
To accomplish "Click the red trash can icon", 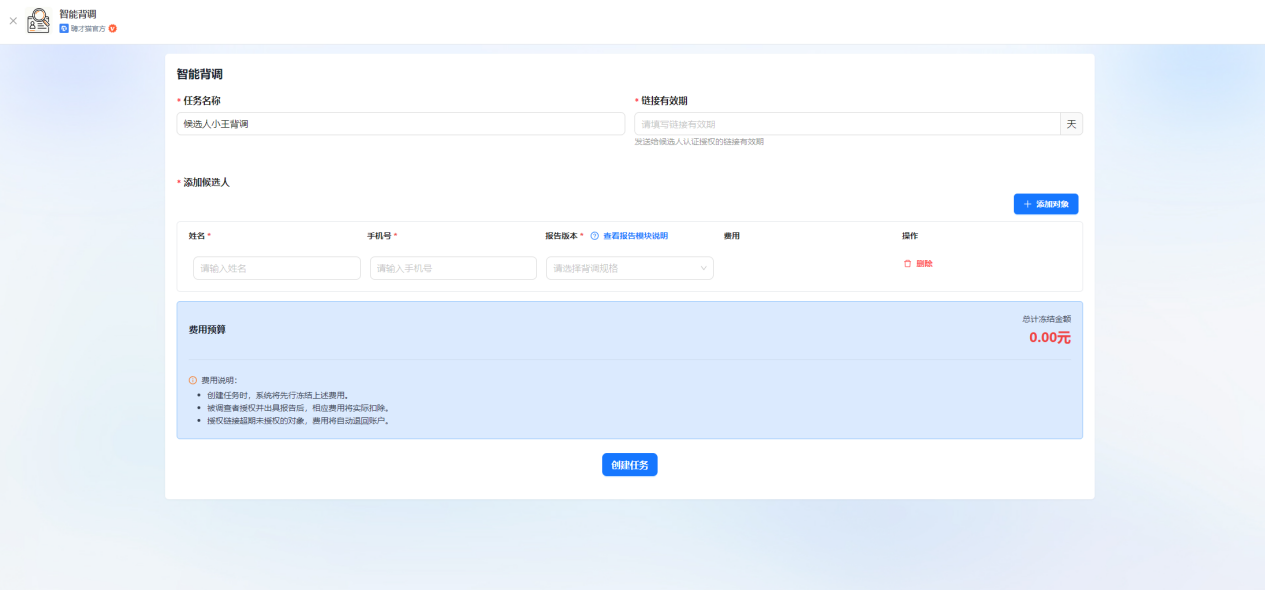I will tap(908, 264).
